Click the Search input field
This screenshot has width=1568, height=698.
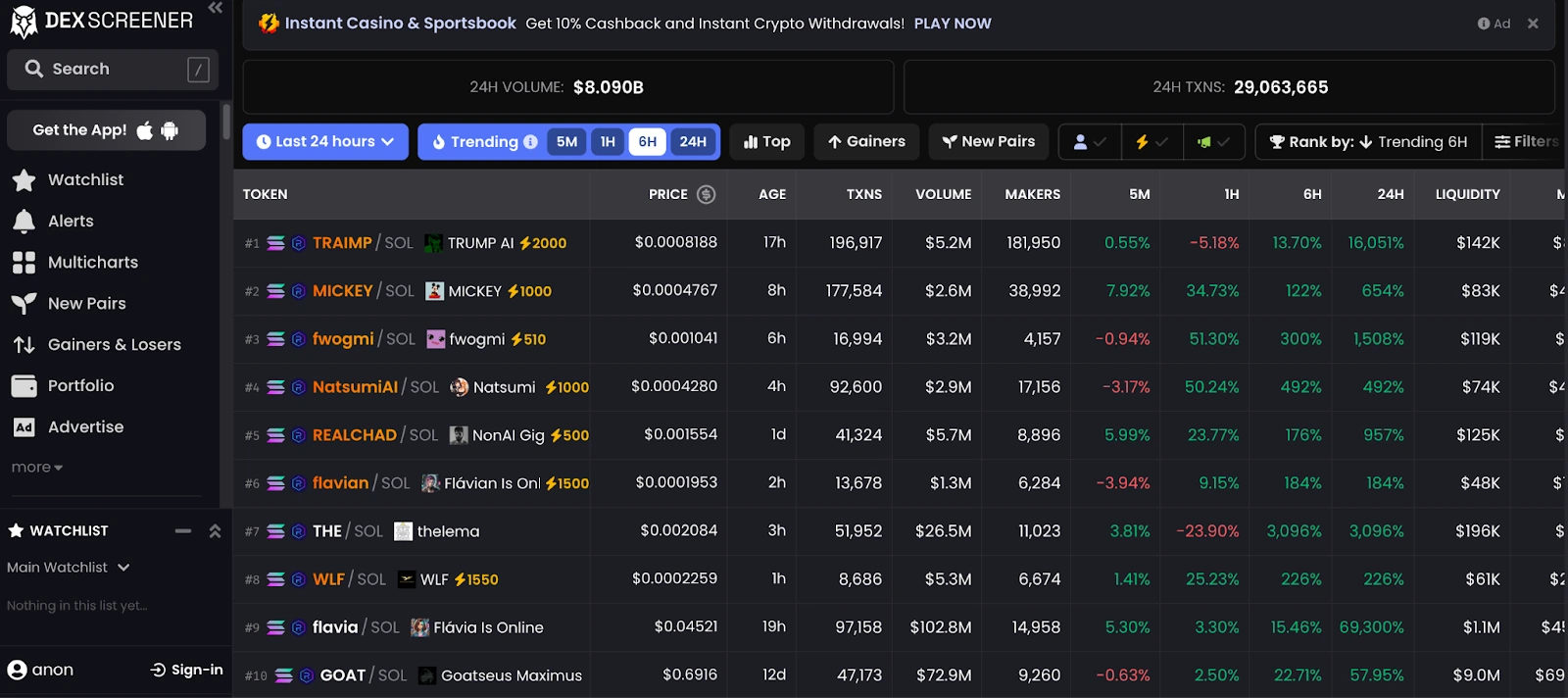click(x=113, y=70)
